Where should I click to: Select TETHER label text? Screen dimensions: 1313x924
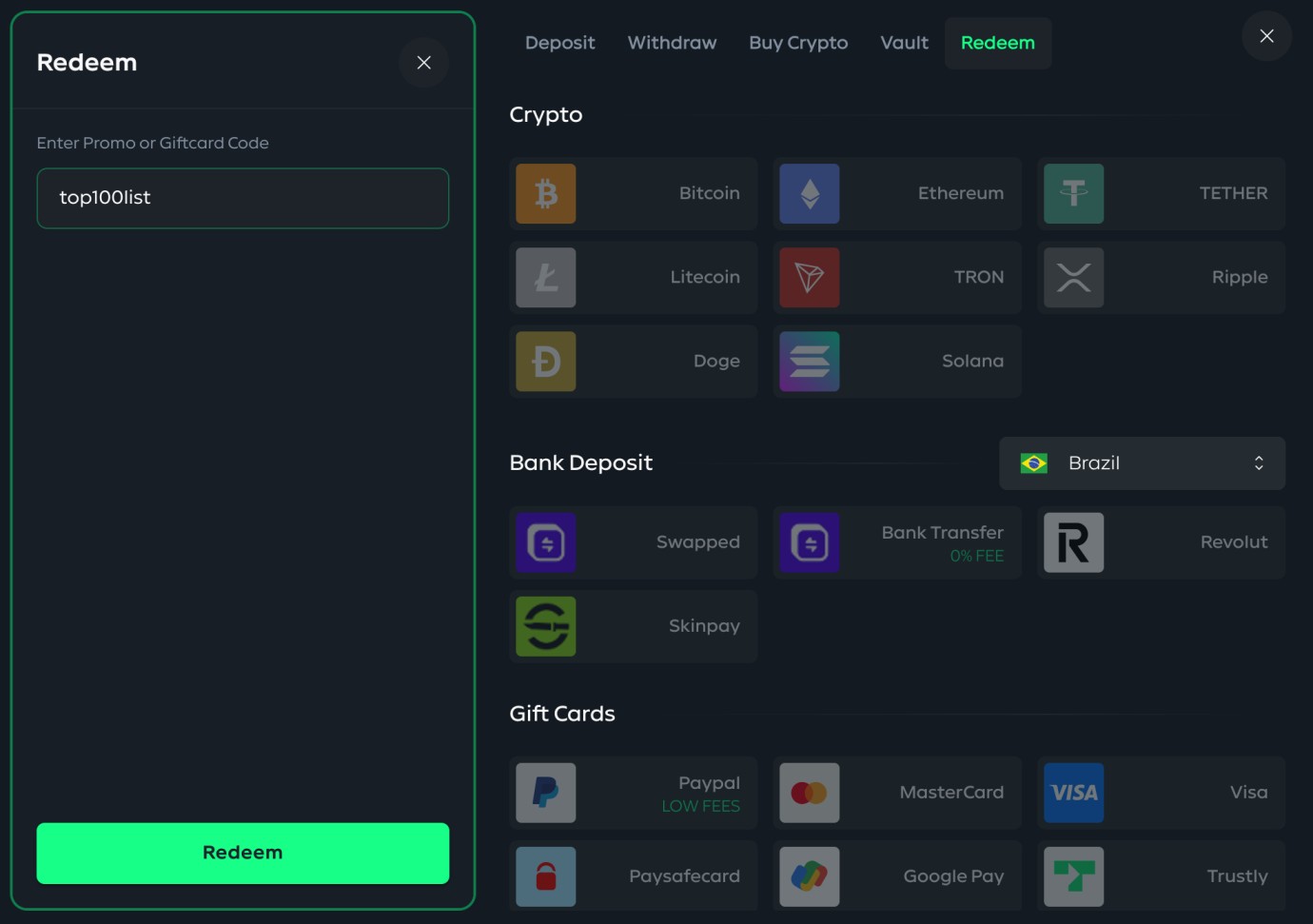coord(1233,193)
